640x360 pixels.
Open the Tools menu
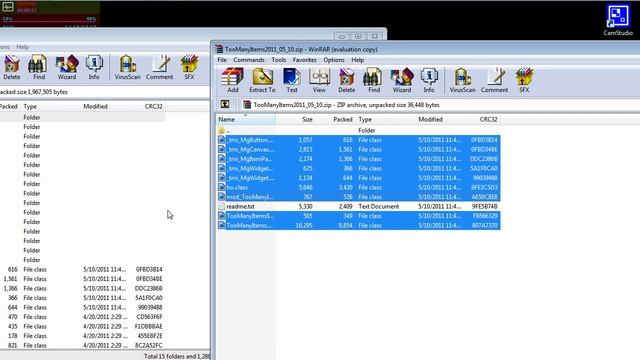(279, 60)
